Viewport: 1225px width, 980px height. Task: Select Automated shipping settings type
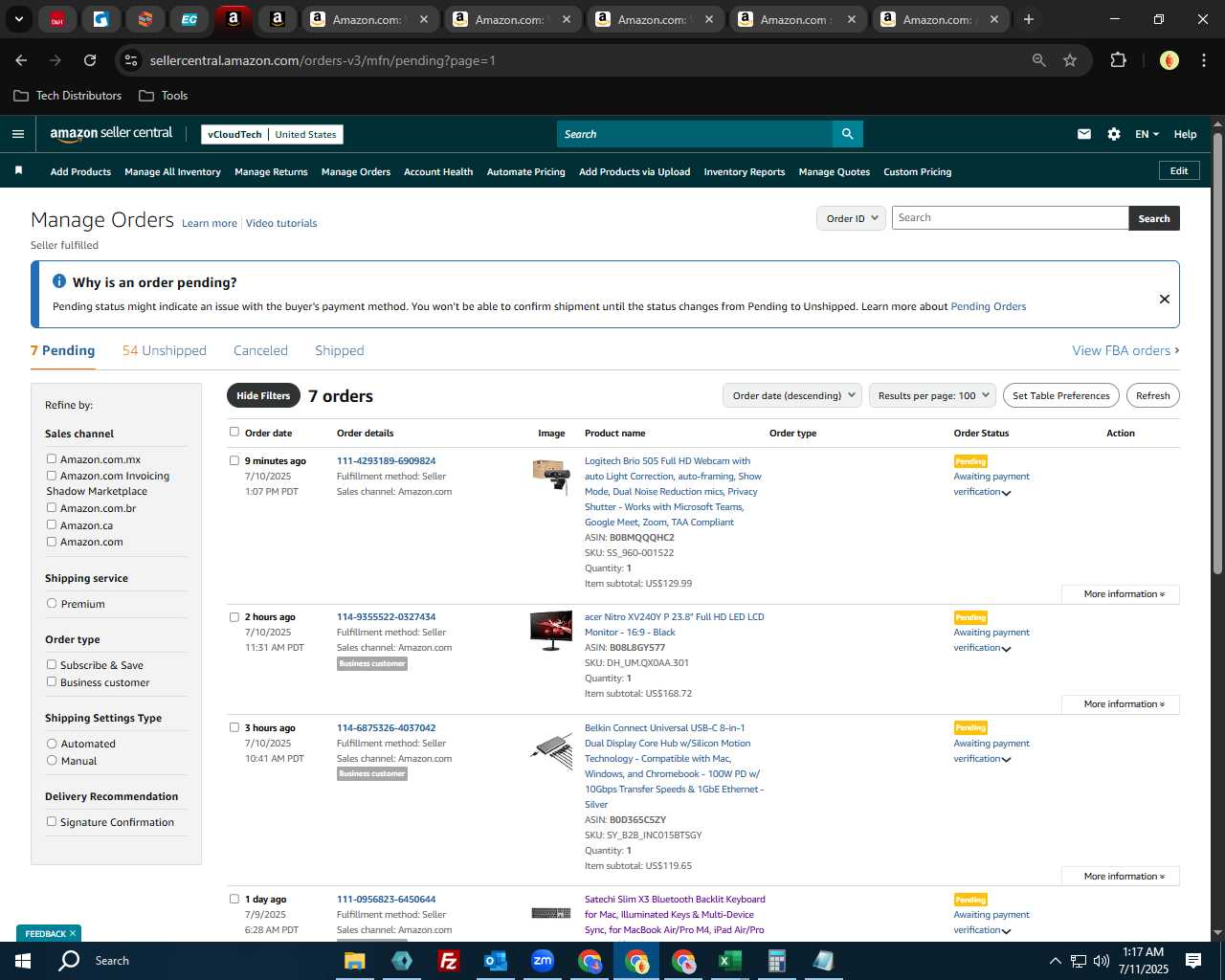(x=52, y=744)
